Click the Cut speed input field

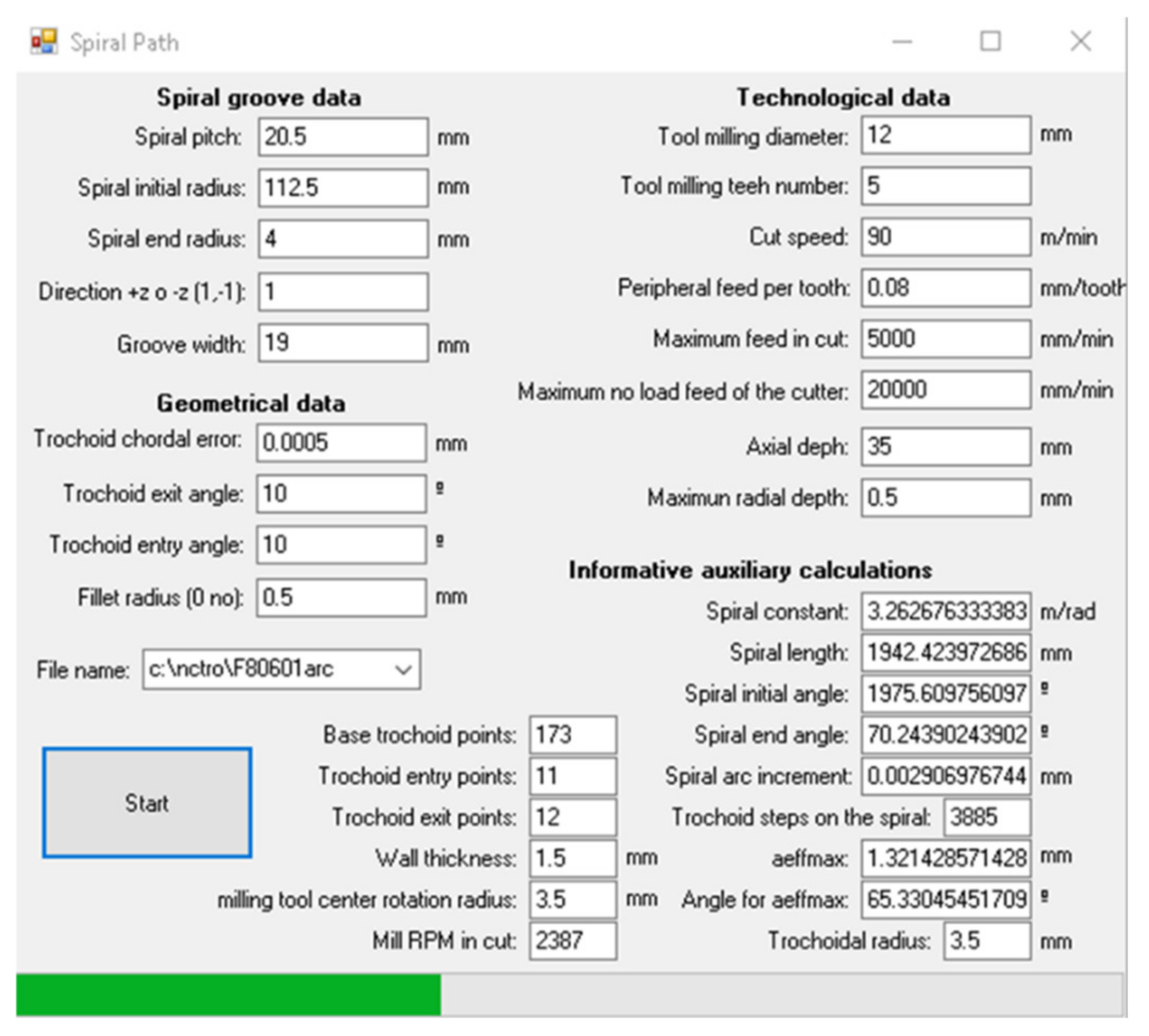[x=945, y=237]
